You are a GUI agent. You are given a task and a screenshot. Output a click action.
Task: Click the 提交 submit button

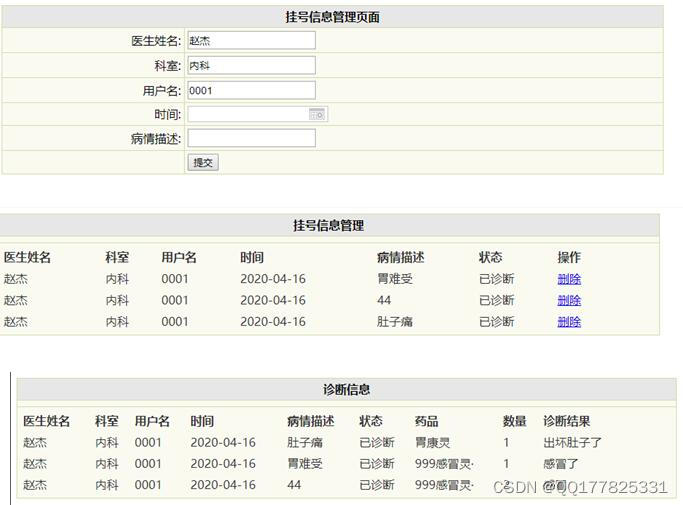click(x=203, y=163)
